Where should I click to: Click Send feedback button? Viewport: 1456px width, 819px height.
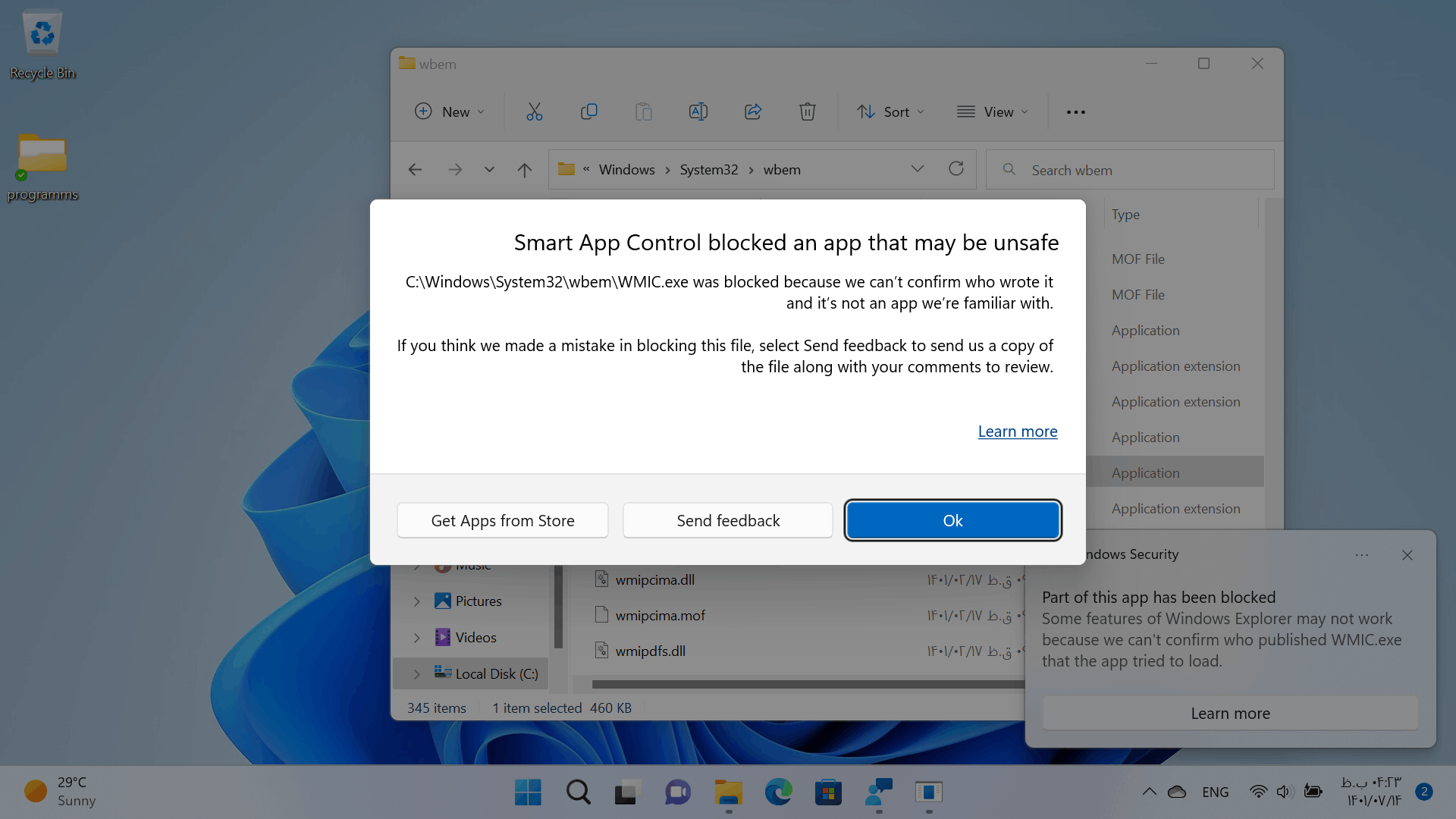[727, 521]
